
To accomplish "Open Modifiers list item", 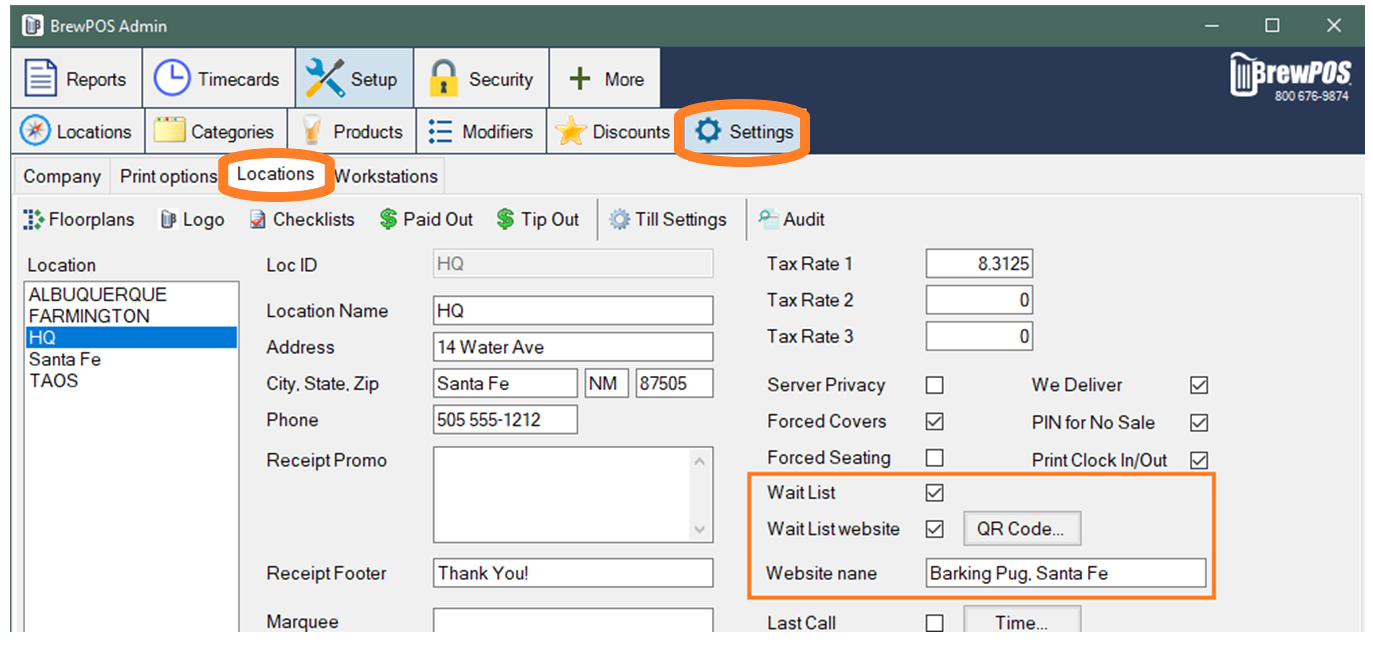I will pos(481,132).
